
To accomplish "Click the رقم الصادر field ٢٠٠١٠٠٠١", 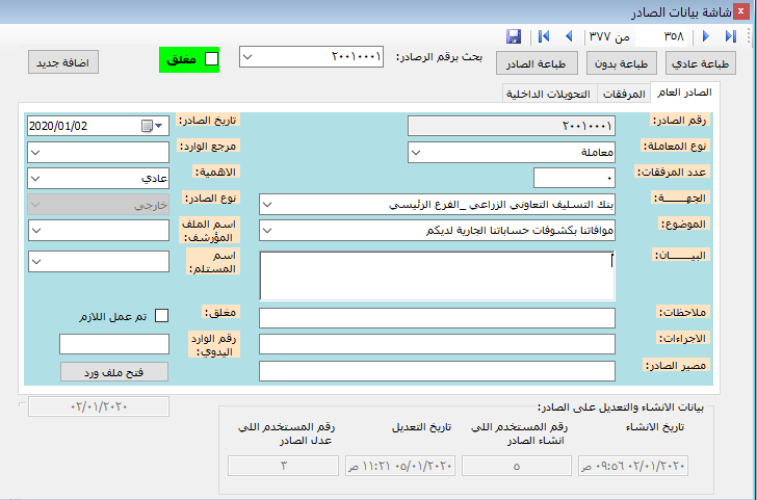I will point(512,126).
